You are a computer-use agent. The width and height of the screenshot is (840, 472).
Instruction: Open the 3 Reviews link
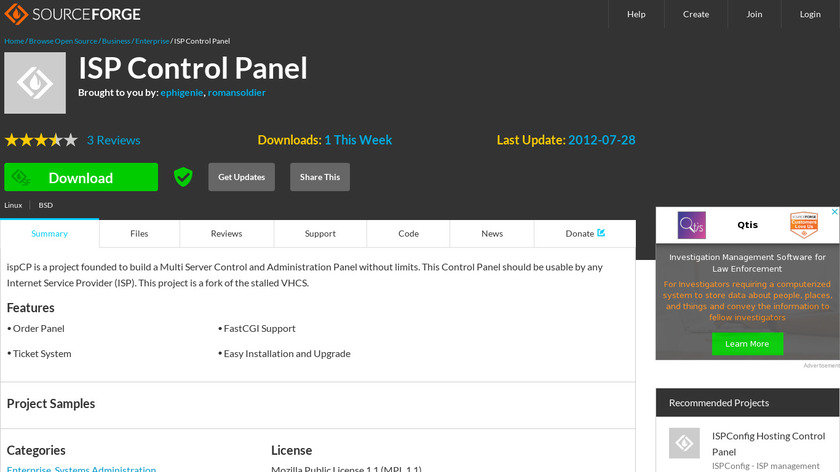[114, 140]
